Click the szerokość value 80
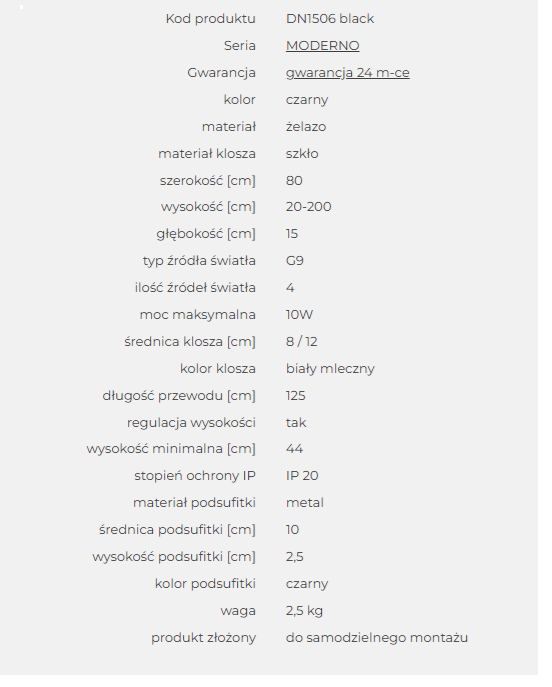Image resolution: width=552 pixels, height=687 pixels. coord(294,181)
